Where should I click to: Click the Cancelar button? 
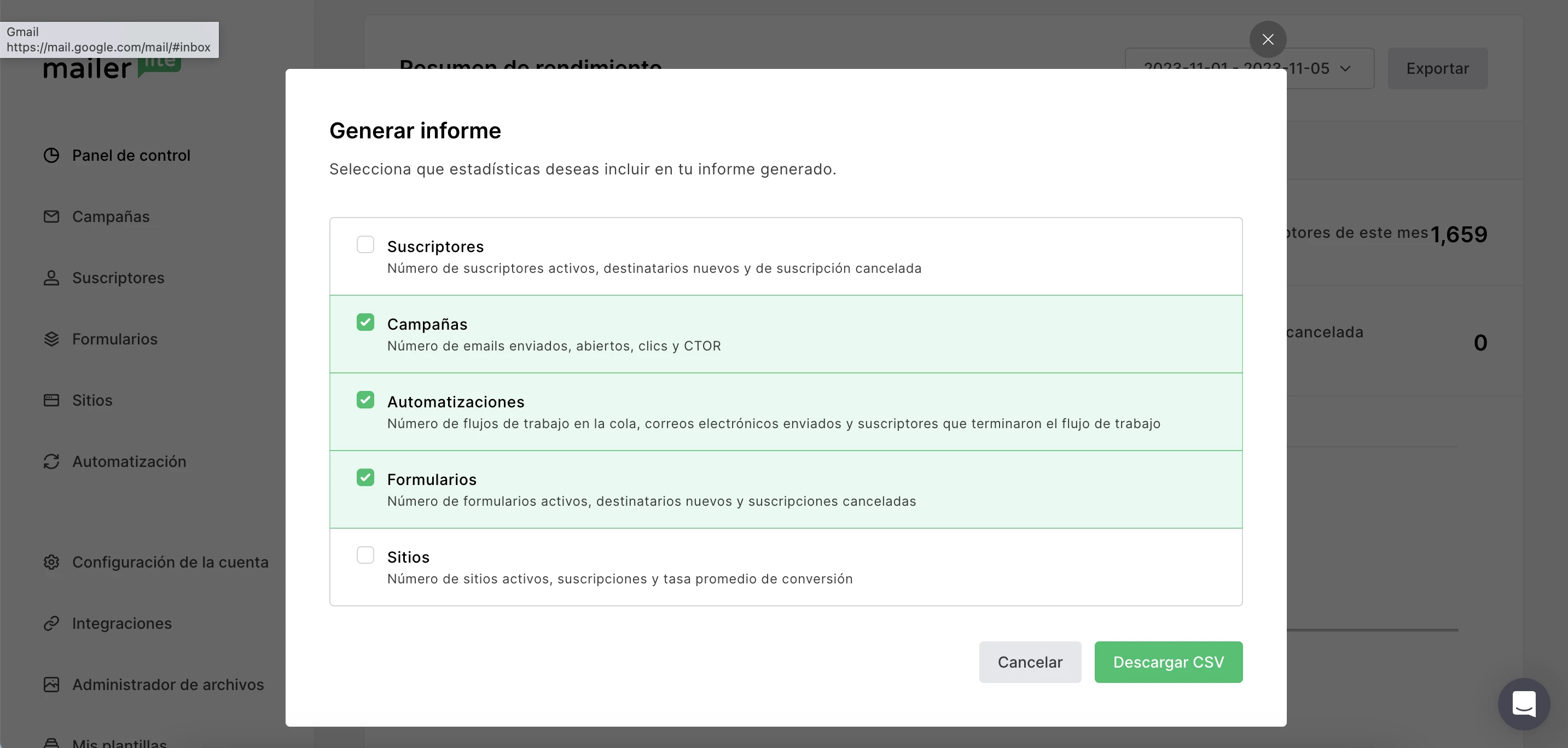tap(1030, 662)
